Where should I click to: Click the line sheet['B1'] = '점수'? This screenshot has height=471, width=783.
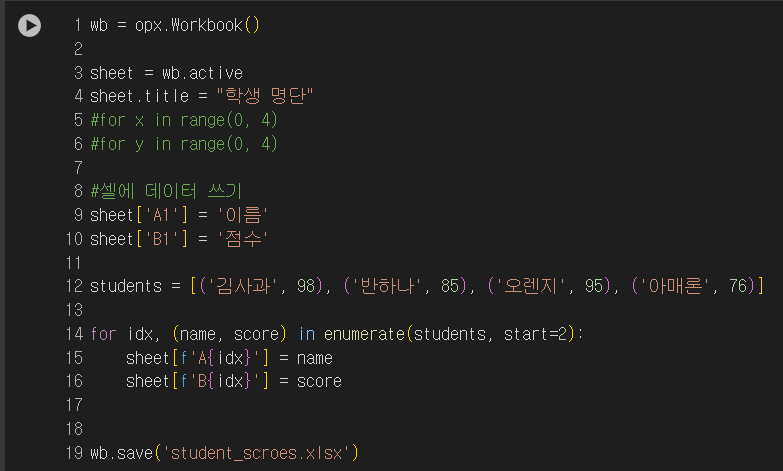tap(179, 239)
